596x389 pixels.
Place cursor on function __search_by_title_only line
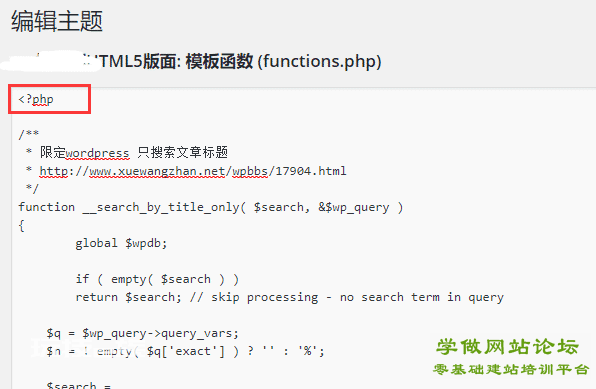pos(211,208)
